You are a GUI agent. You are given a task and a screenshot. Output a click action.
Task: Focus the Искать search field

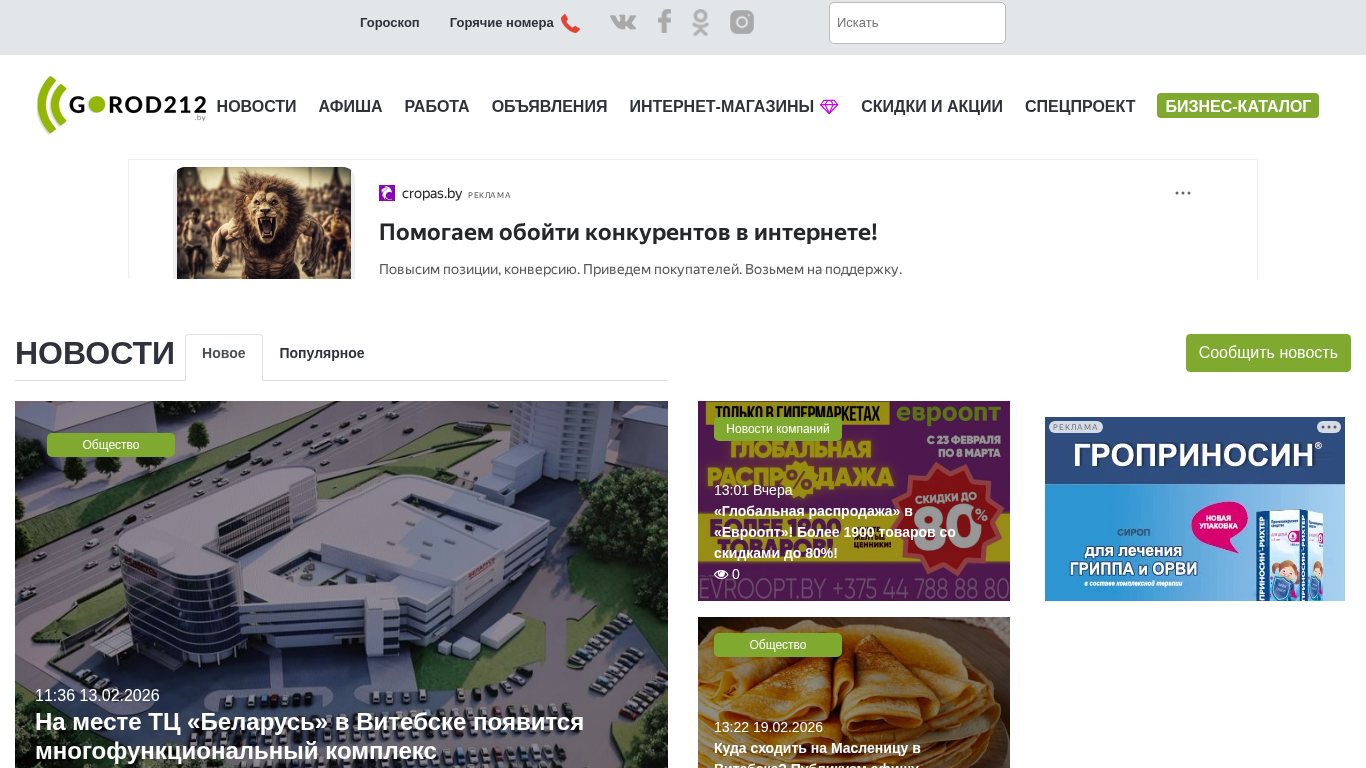tap(917, 23)
